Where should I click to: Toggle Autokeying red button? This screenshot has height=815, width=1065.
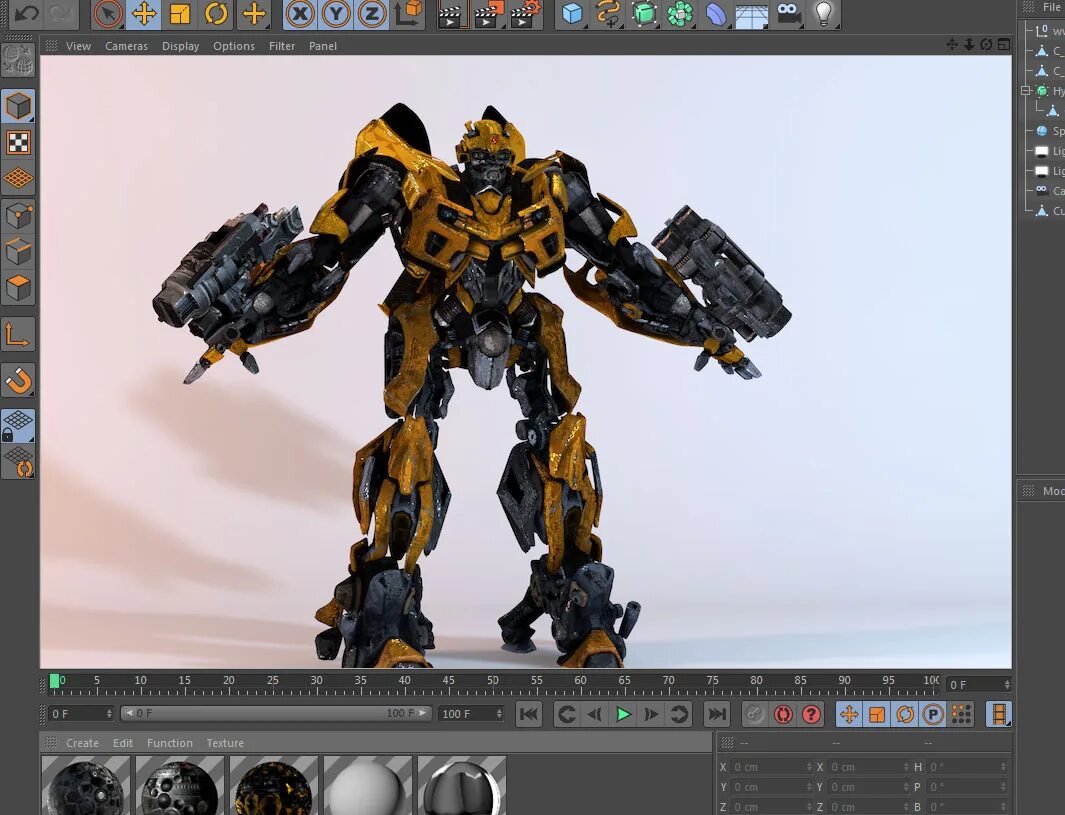pos(782,714)
